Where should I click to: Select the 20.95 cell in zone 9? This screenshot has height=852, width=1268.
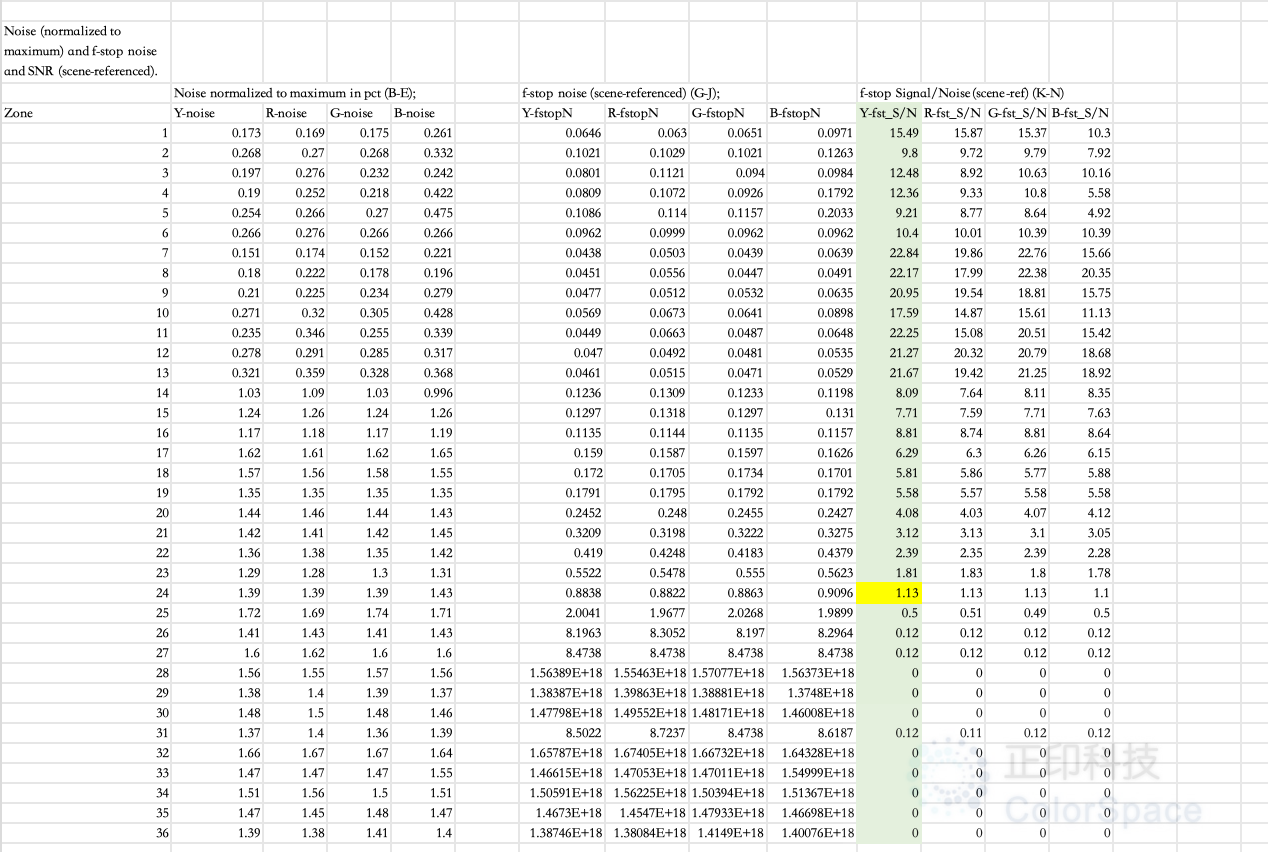point(889,293)
